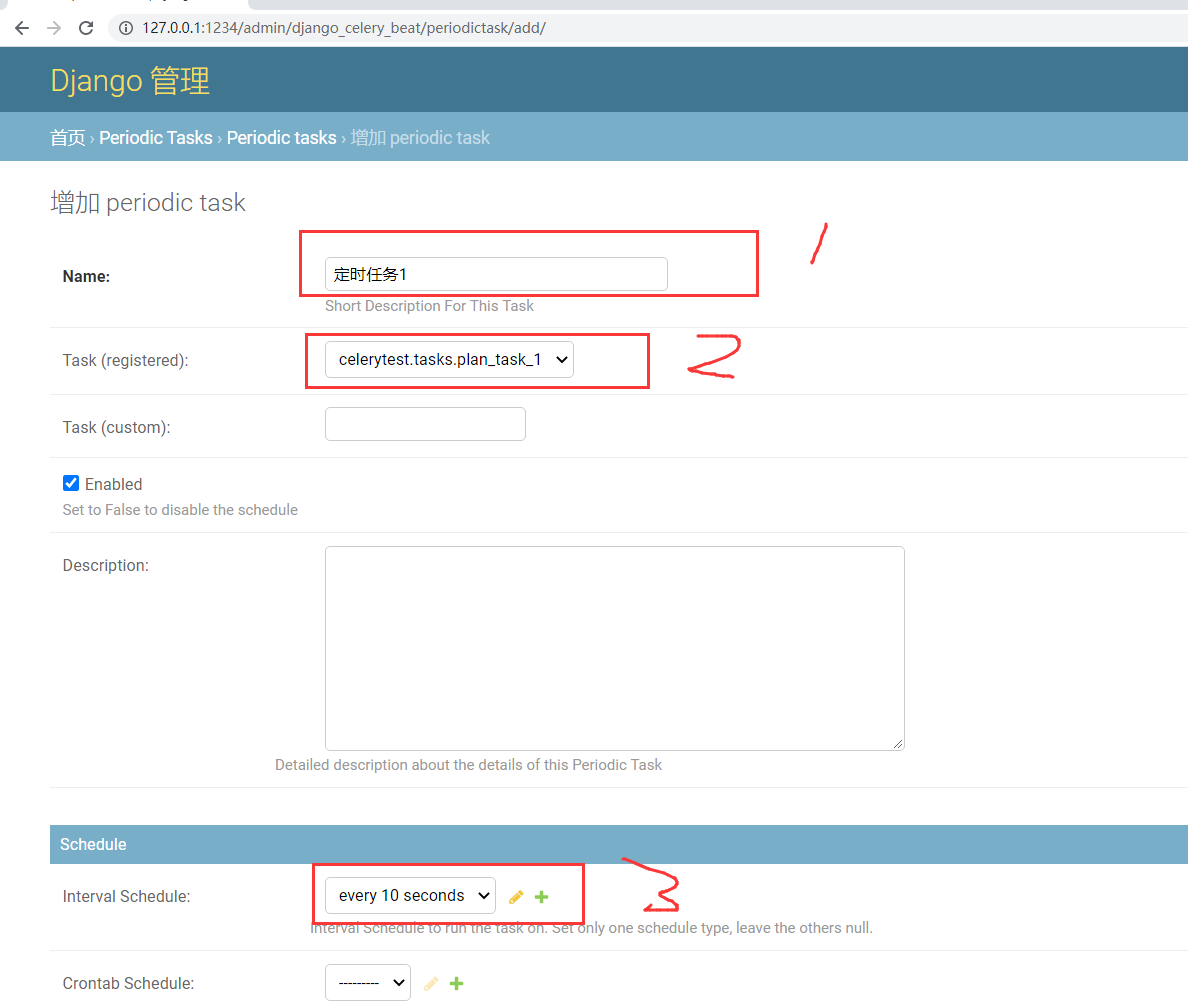Open the 首页 breadcrumb link
This screenshot has height=1004, width=1188.
click(67, 137)
